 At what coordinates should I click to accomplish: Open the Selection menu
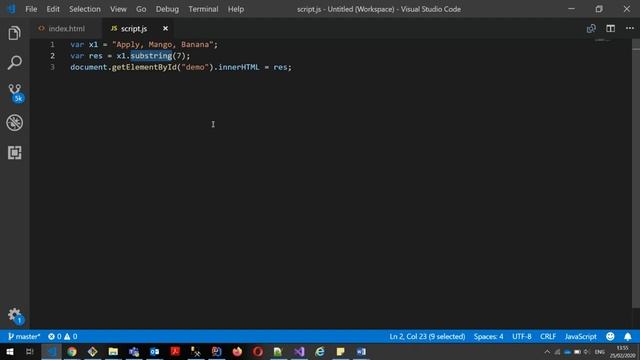pyautogui.click(x=84, y=9)
